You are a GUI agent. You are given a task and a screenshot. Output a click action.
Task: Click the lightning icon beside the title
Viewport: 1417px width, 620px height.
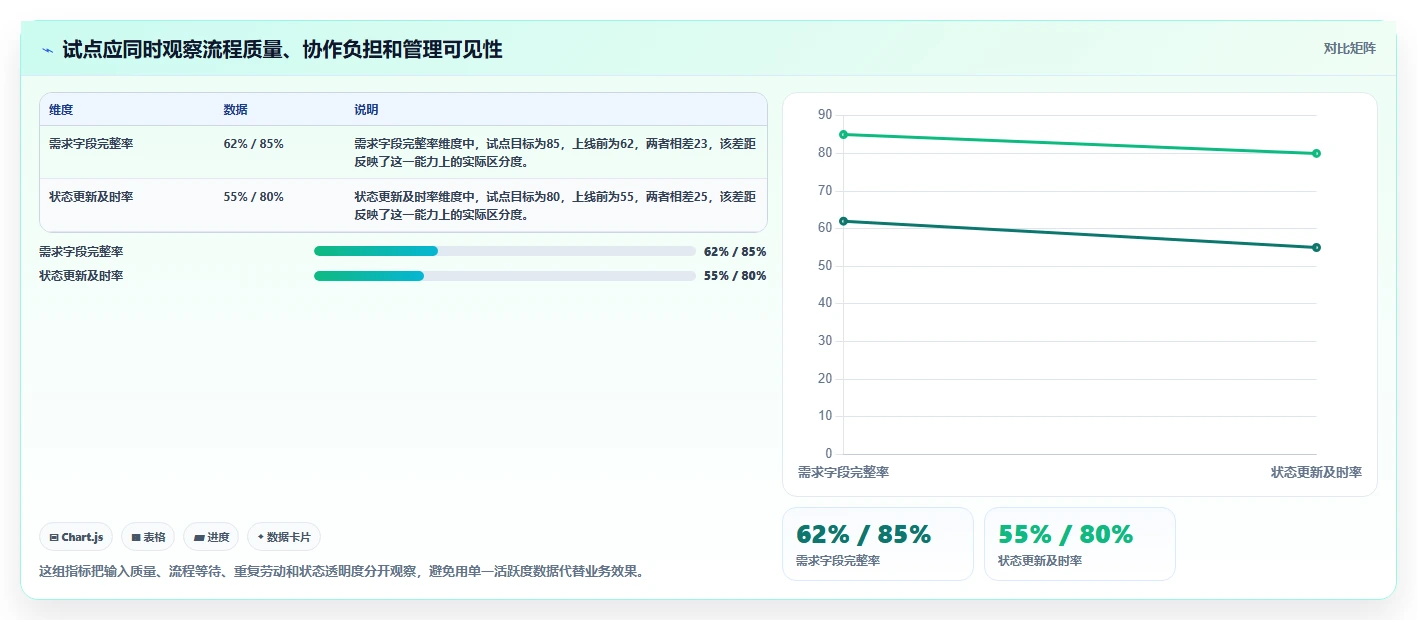47,49
